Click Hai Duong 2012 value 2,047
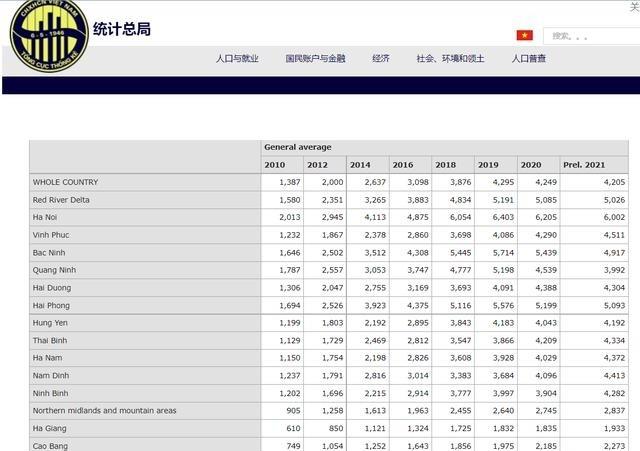640x451 pixels. point(332,288)
